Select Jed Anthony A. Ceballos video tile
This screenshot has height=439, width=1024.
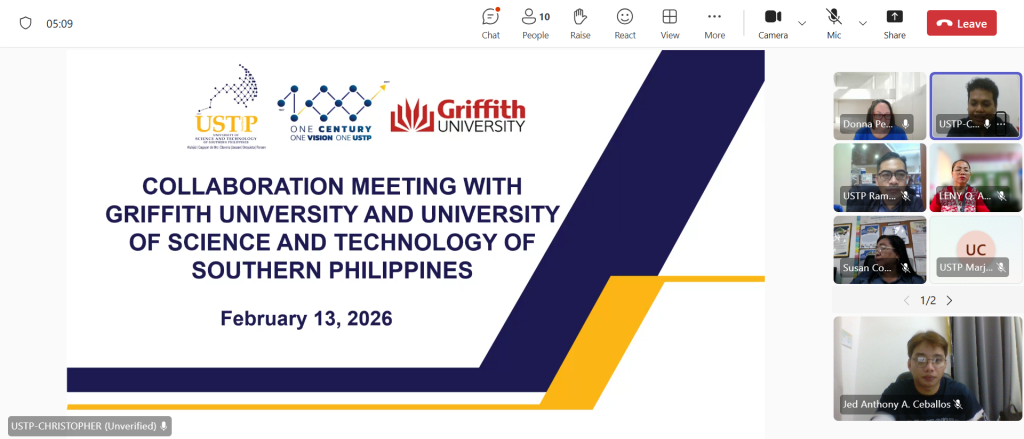927,366
